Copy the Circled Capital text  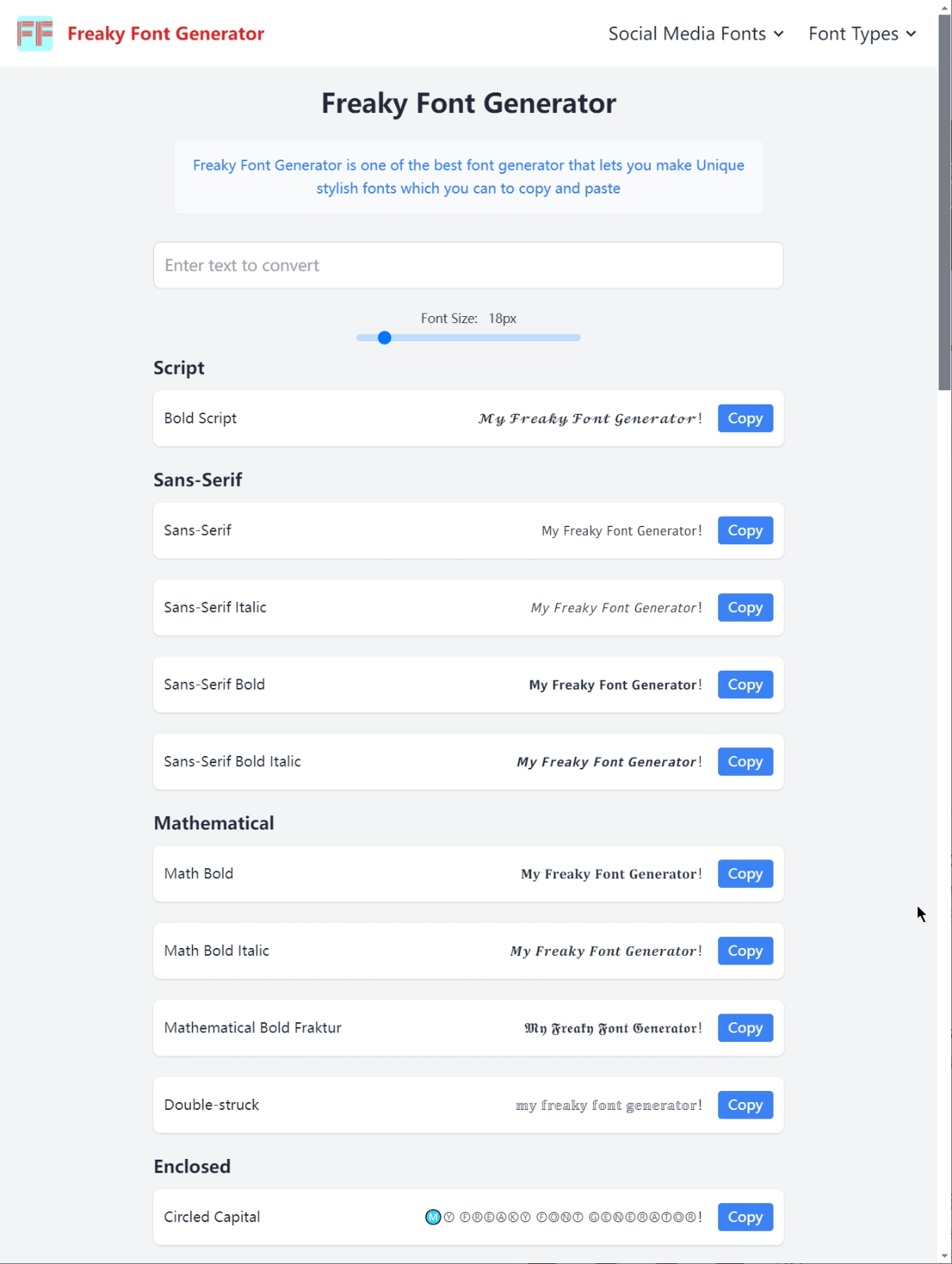[x=745, y=1217]
